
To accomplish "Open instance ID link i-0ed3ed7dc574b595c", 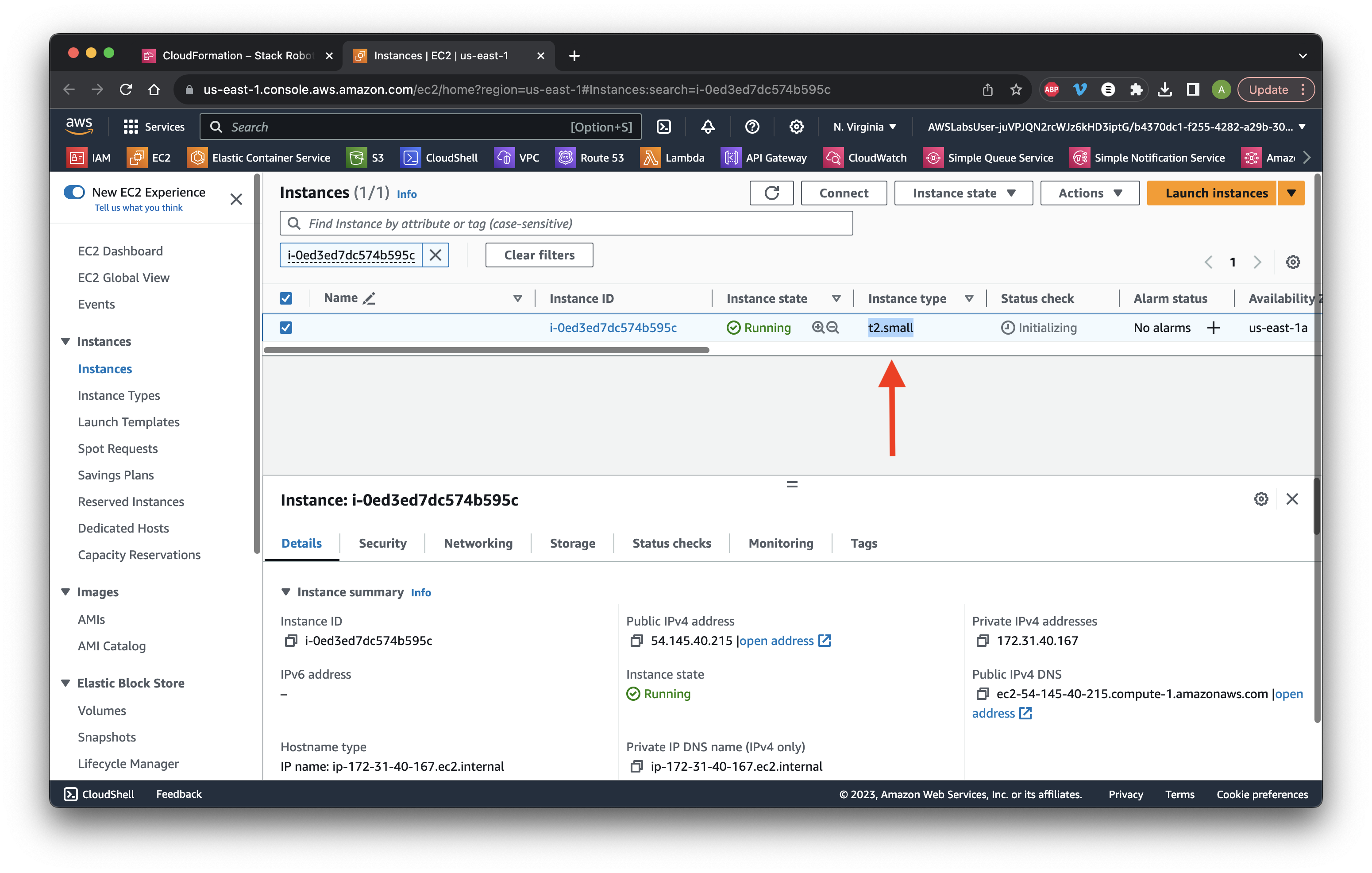I will 613,328.
